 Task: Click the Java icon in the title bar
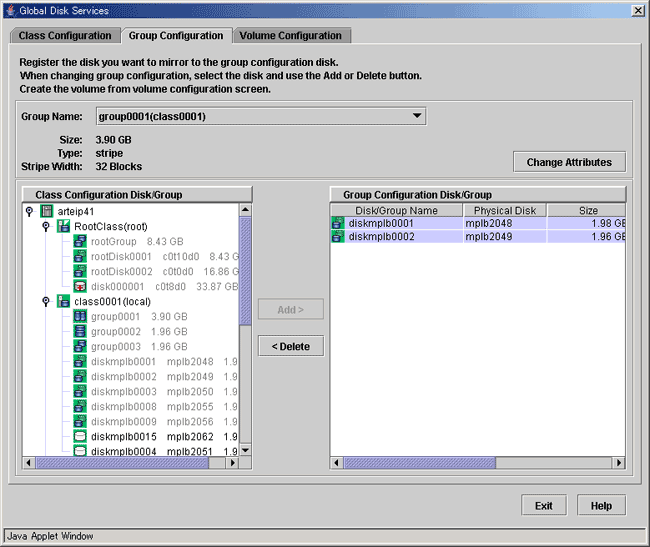[x=11, y=10]
